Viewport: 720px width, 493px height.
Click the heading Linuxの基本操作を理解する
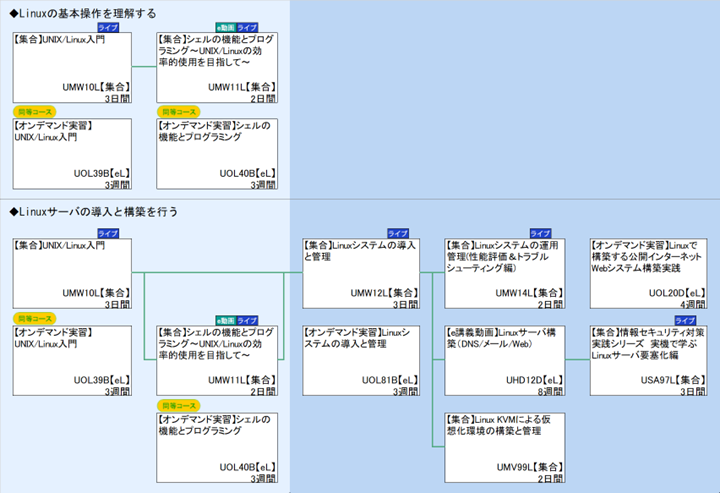(x=83, y=13)
